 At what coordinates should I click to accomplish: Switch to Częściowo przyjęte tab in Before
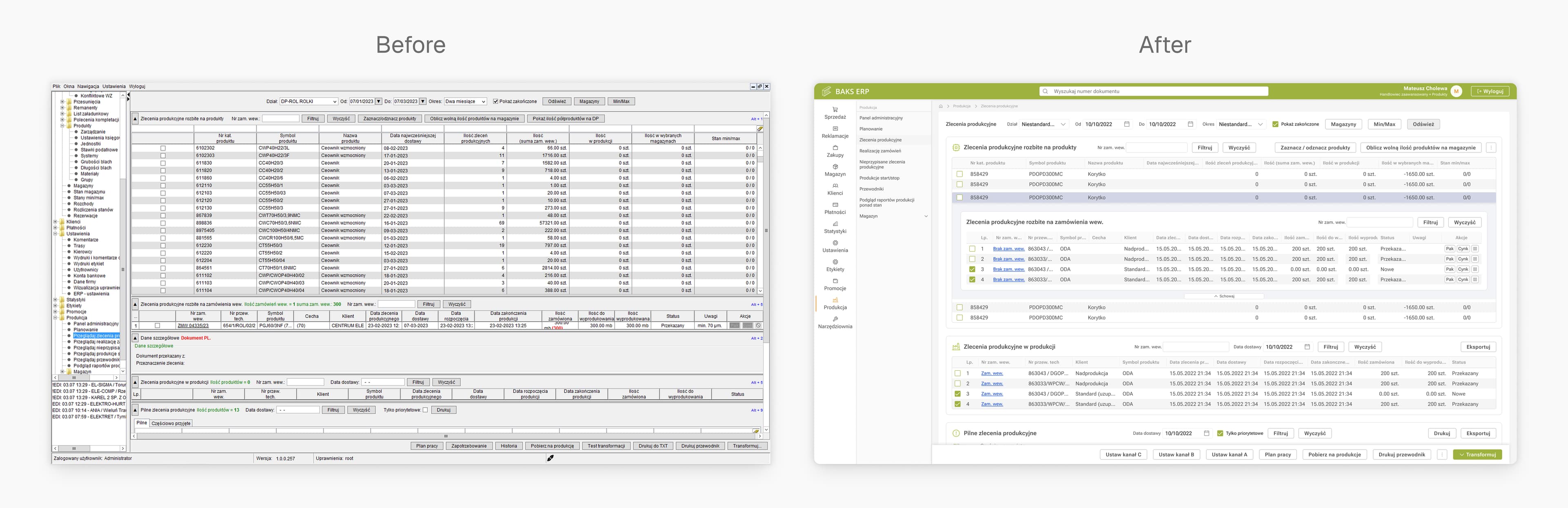(x=171, y=423)
